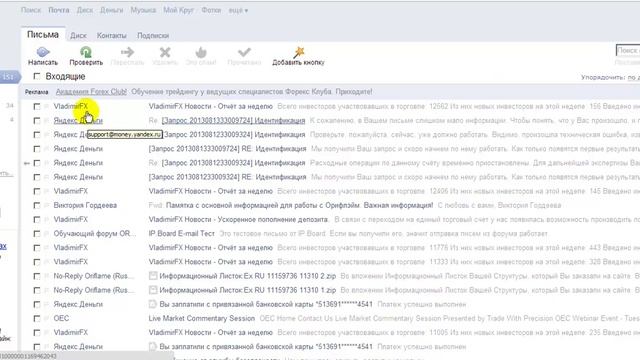Click the Проверить check mail icon

tap(86, 52)
